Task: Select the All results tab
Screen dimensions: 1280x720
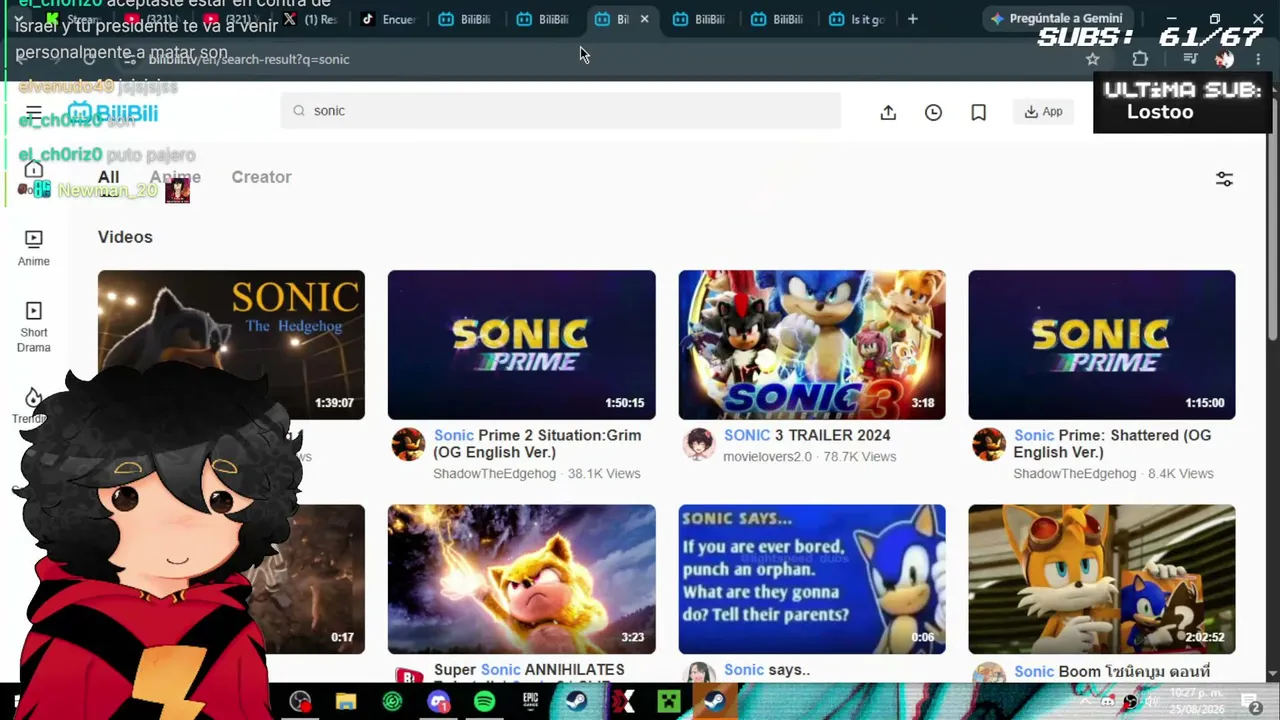Action: [109, 178]
